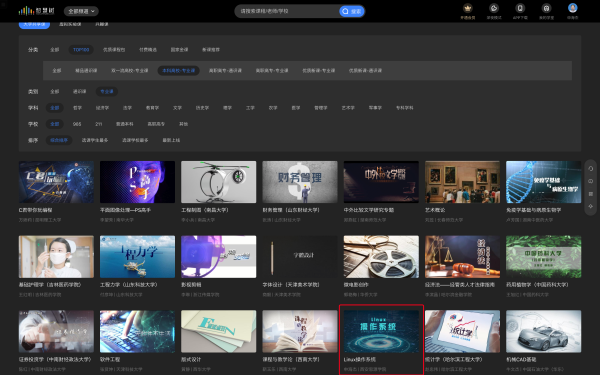The width and height of the screenshot is (600, 375).
Task: Click the 财务管理（山东财经大学）course title
Action: coord(291,210)
